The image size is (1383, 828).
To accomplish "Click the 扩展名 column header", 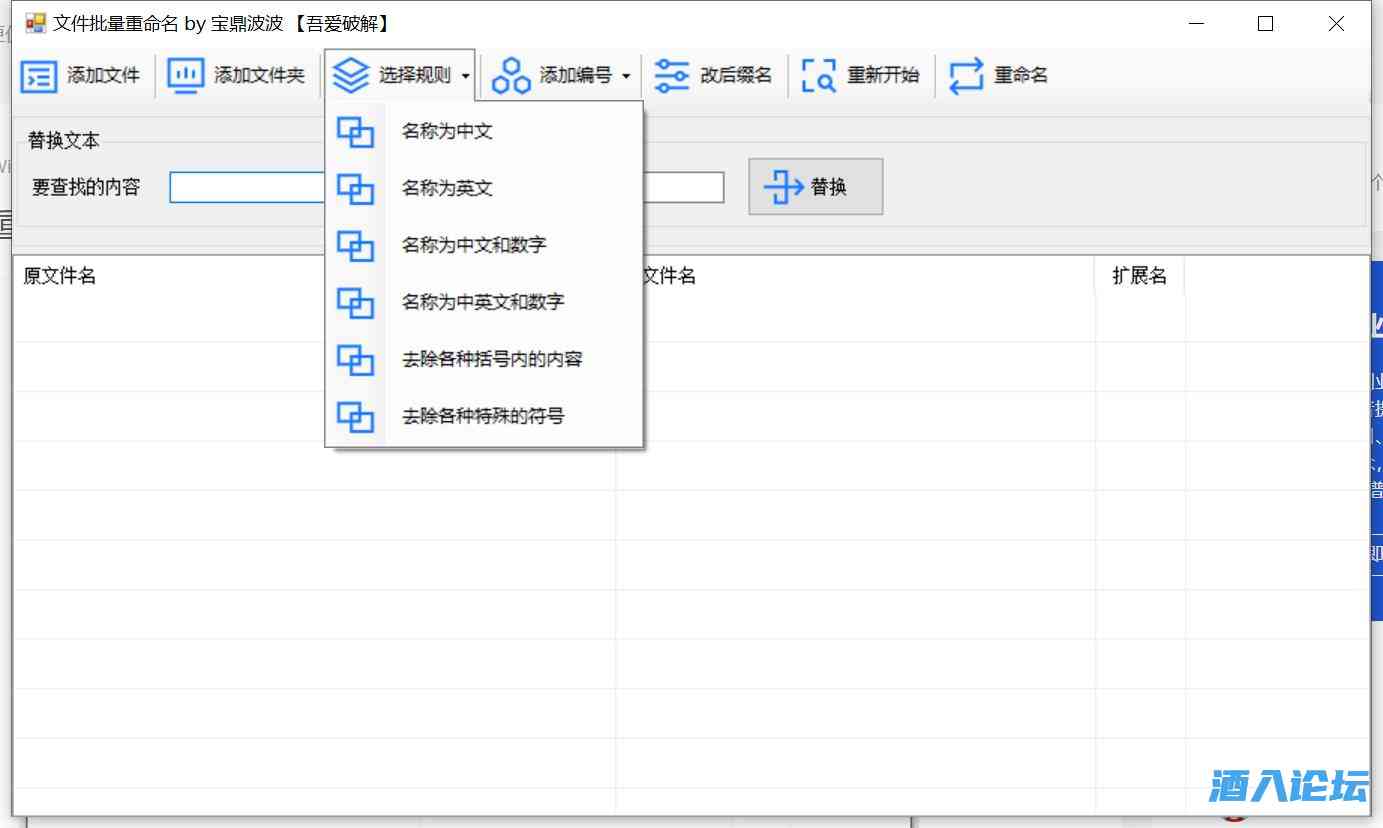I will (x=1139, y=276).
